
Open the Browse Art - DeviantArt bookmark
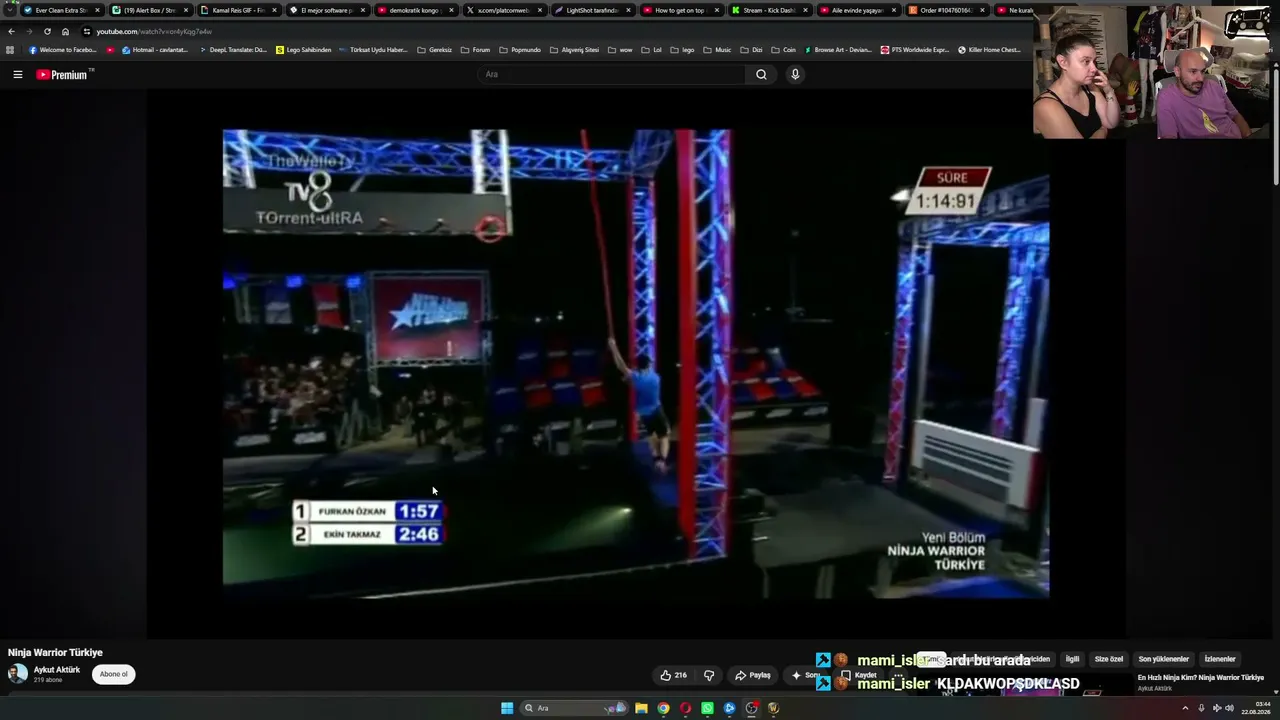click(x=837, y=50)
